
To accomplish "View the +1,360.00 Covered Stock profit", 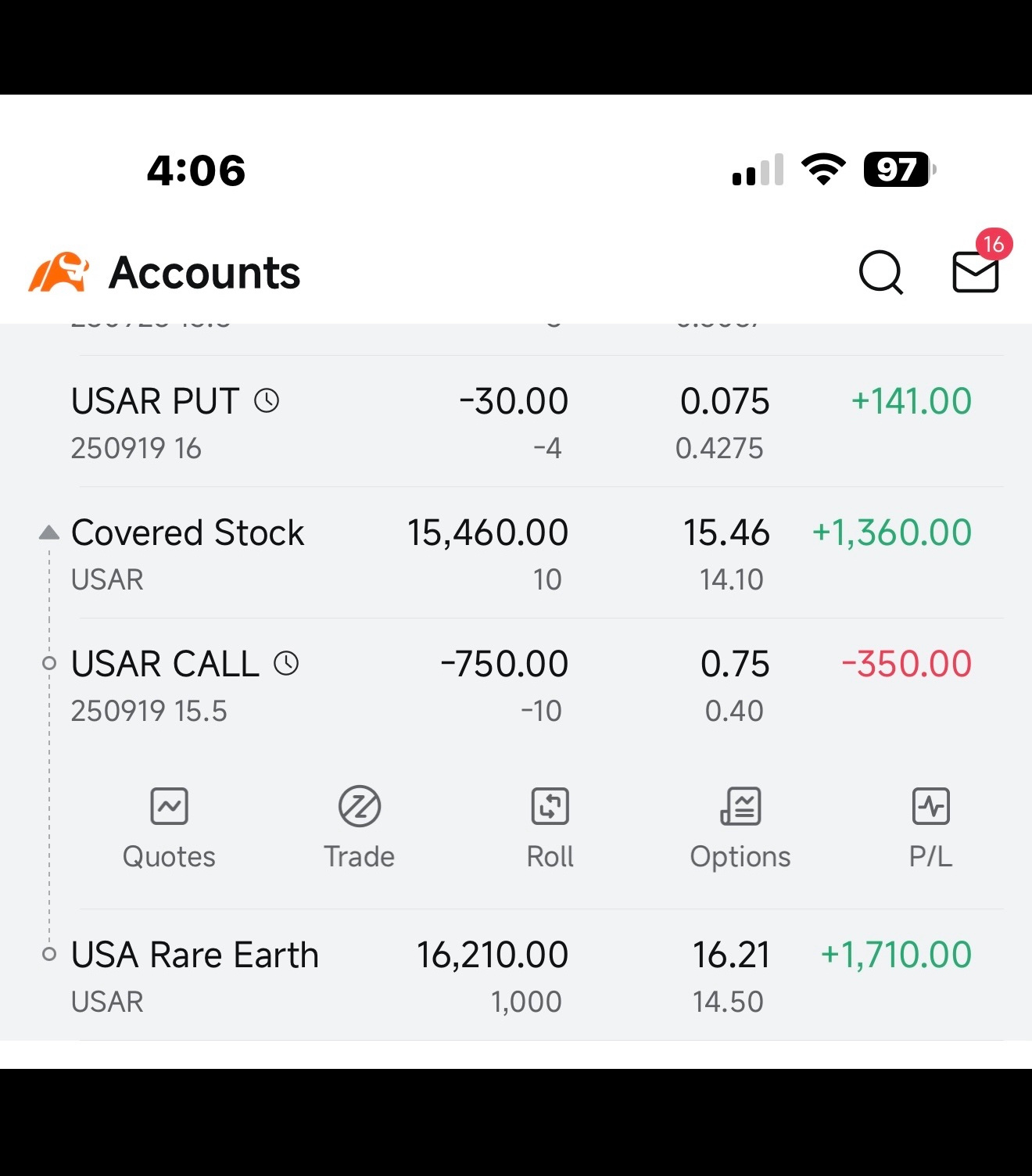I will (x=892, y=532).
